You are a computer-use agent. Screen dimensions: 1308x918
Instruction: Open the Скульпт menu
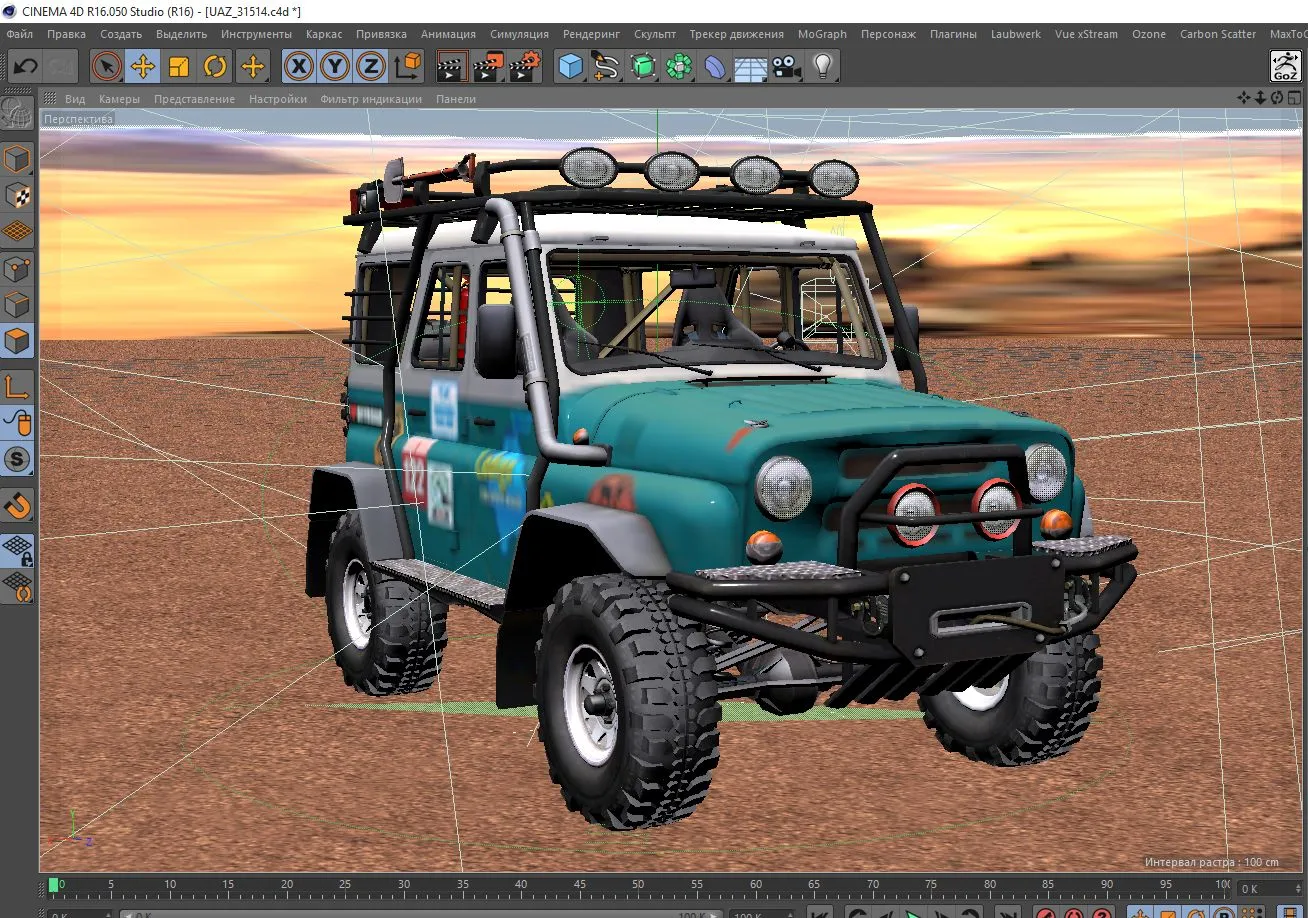[x=655, y=34]
